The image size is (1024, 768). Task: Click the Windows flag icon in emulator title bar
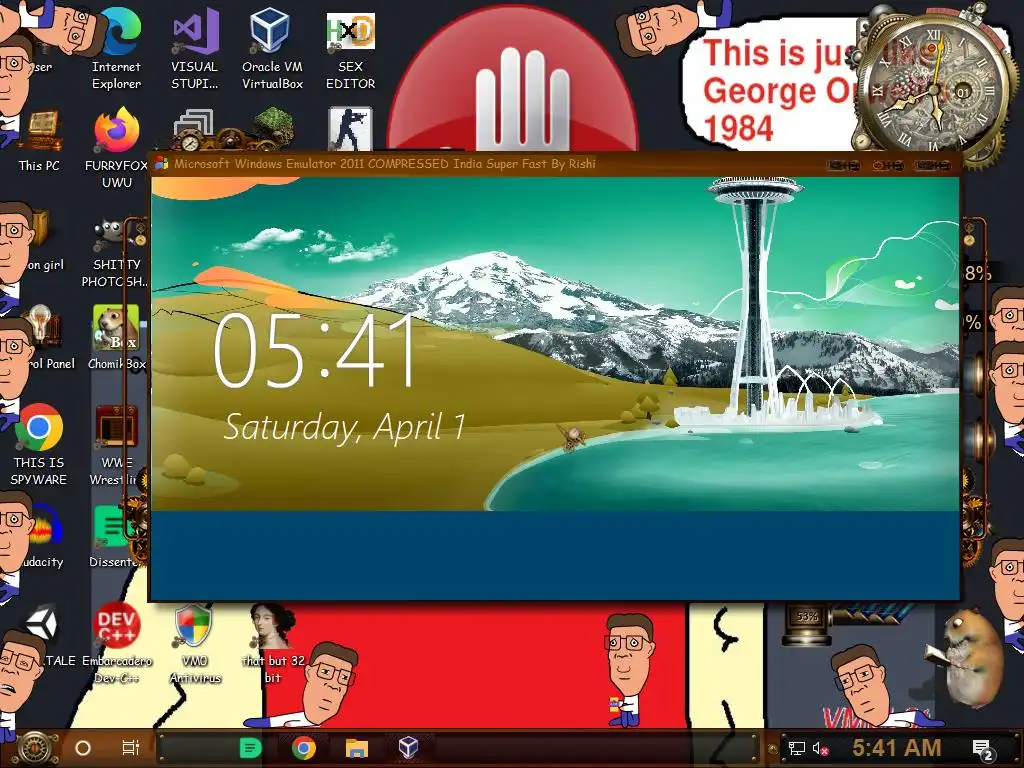coord(161,163)
